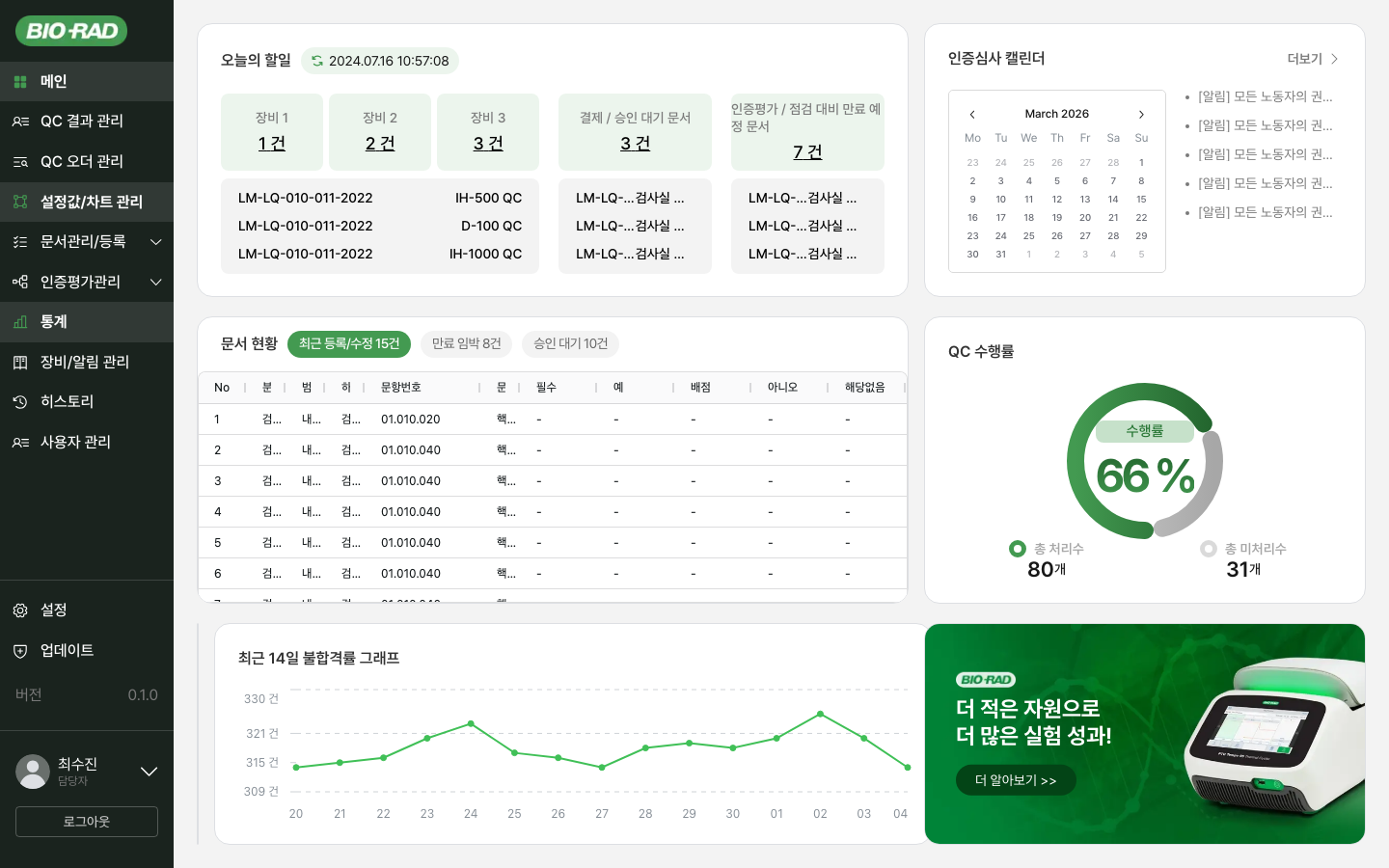Toggle the 총 미처리수 legend indicator
1389x868 pixels.
point(1208,549)
